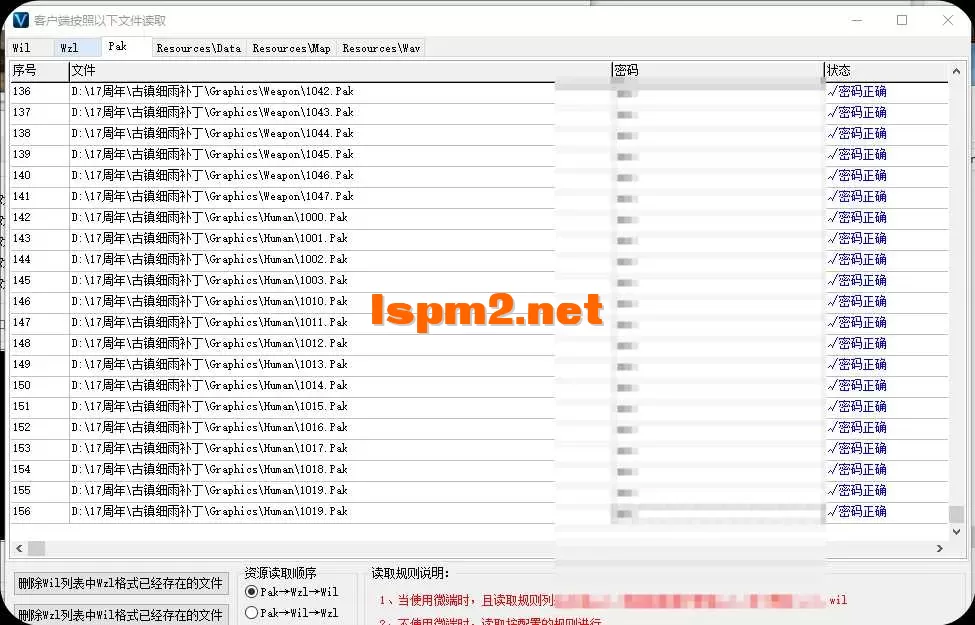This screenshot has height=625, width=975.
Task: Click 密码正确 status in row 156
Action: (x=857, y=512)
